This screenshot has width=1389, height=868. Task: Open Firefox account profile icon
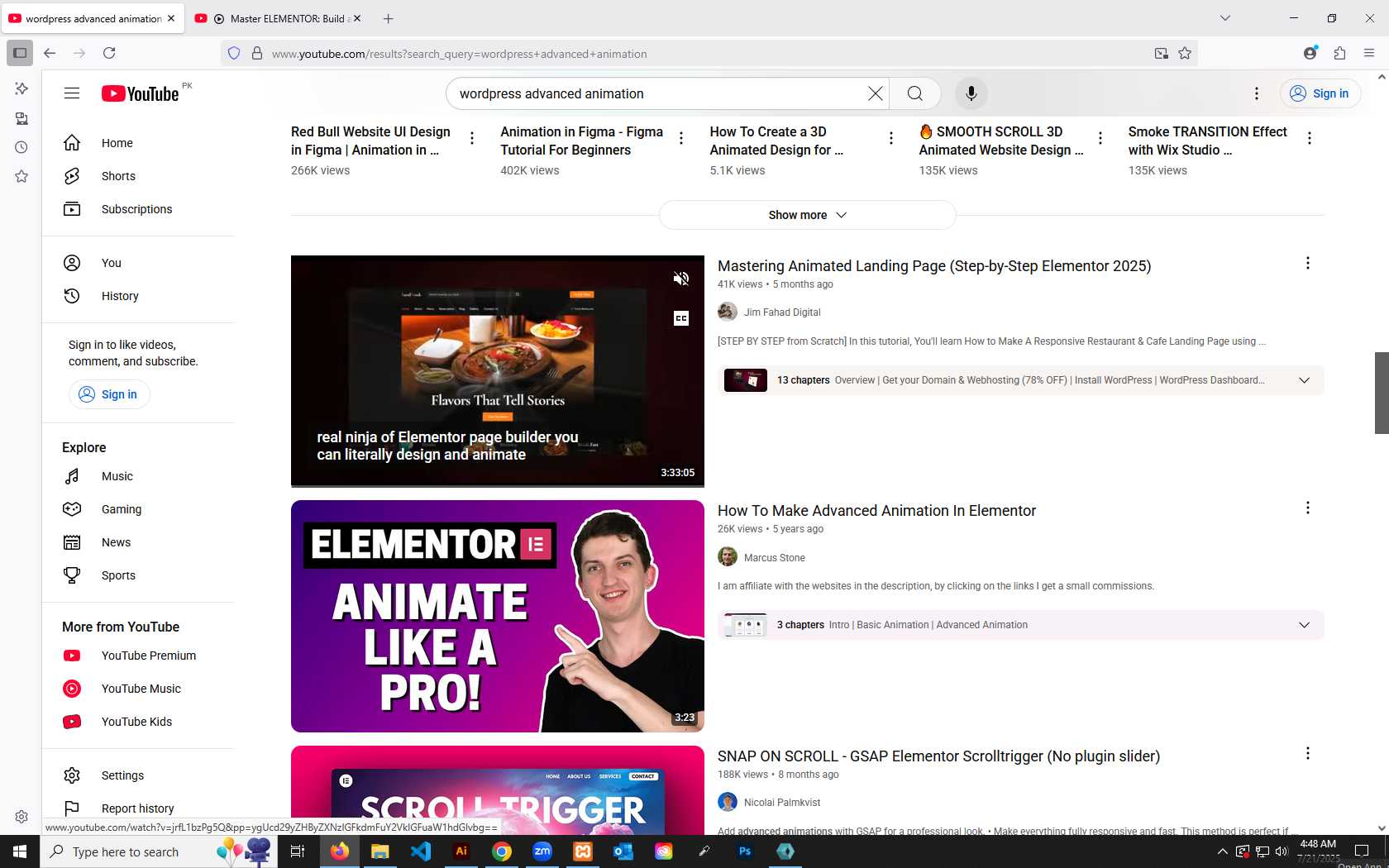(1310, 53)
